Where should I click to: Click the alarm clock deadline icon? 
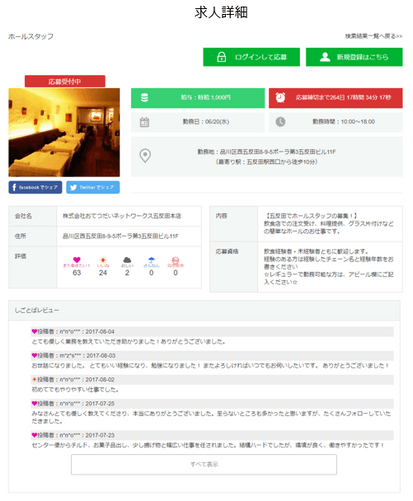[x=280, y=97]
